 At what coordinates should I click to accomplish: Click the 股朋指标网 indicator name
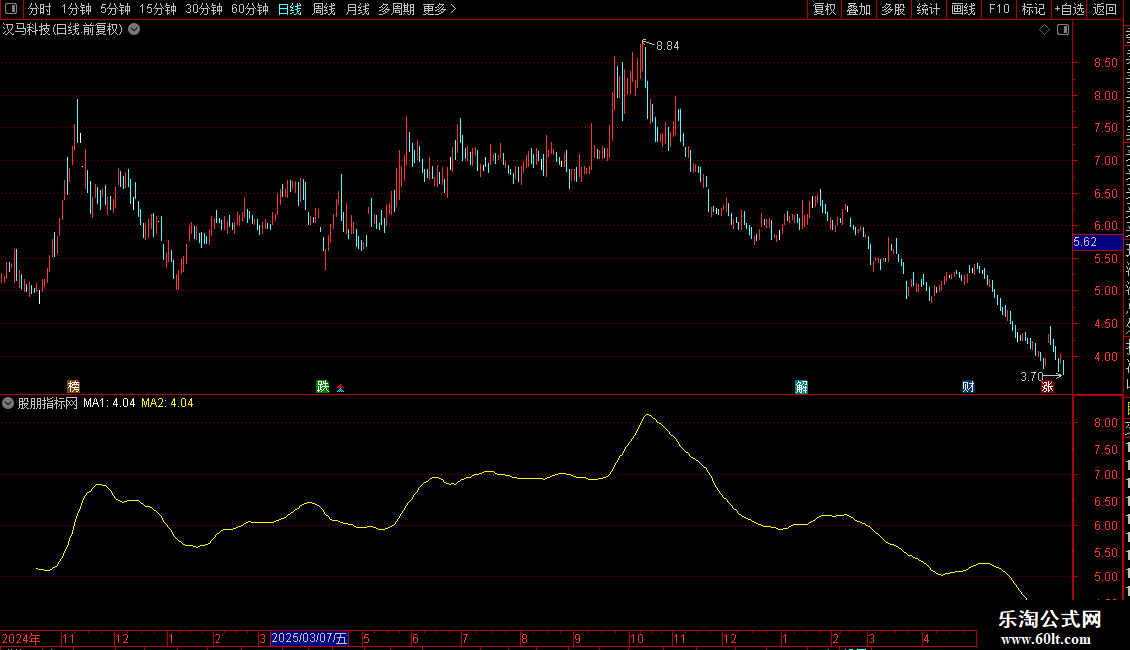48,403
